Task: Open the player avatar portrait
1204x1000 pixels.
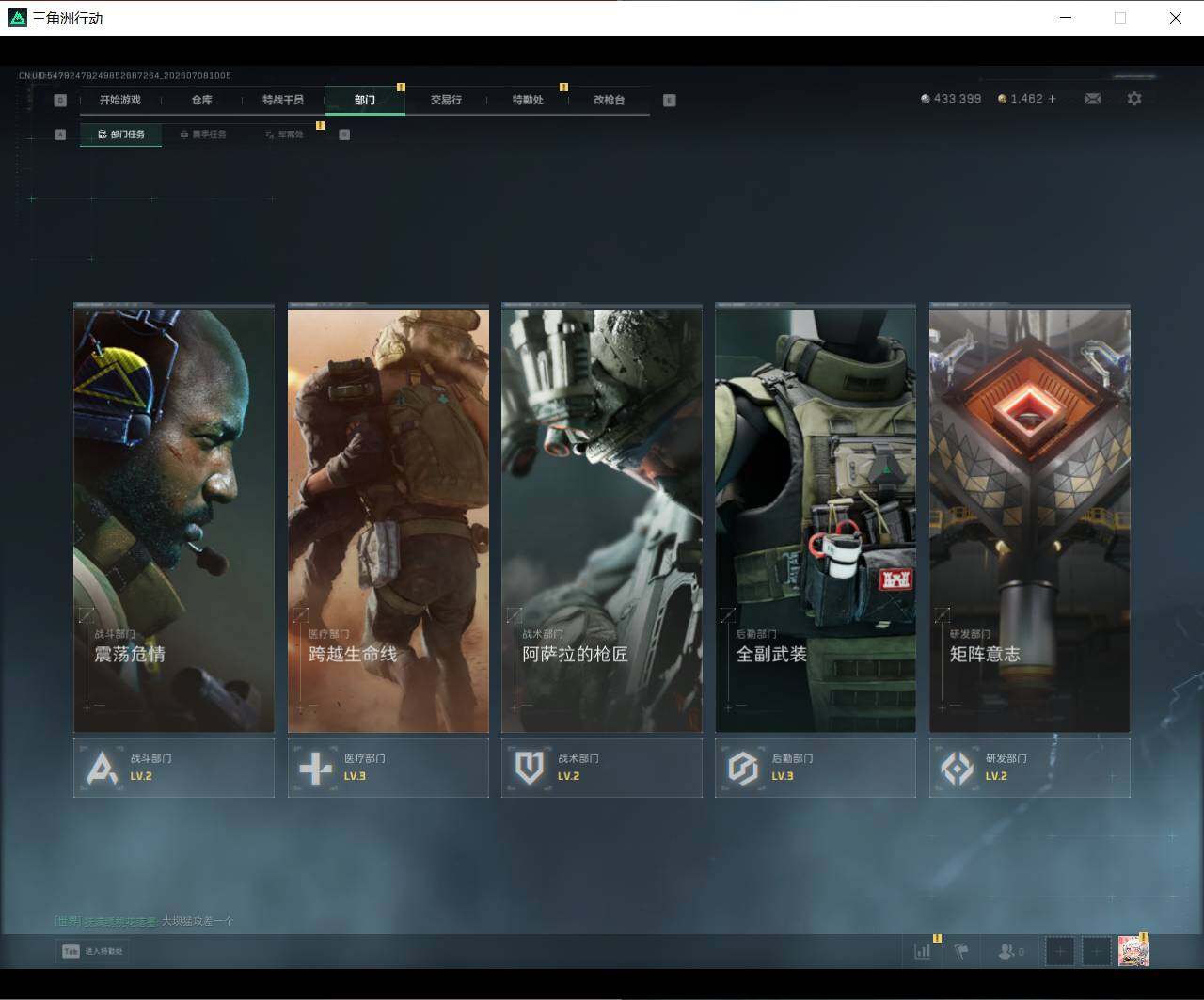Action: [x=1133, y=952]
